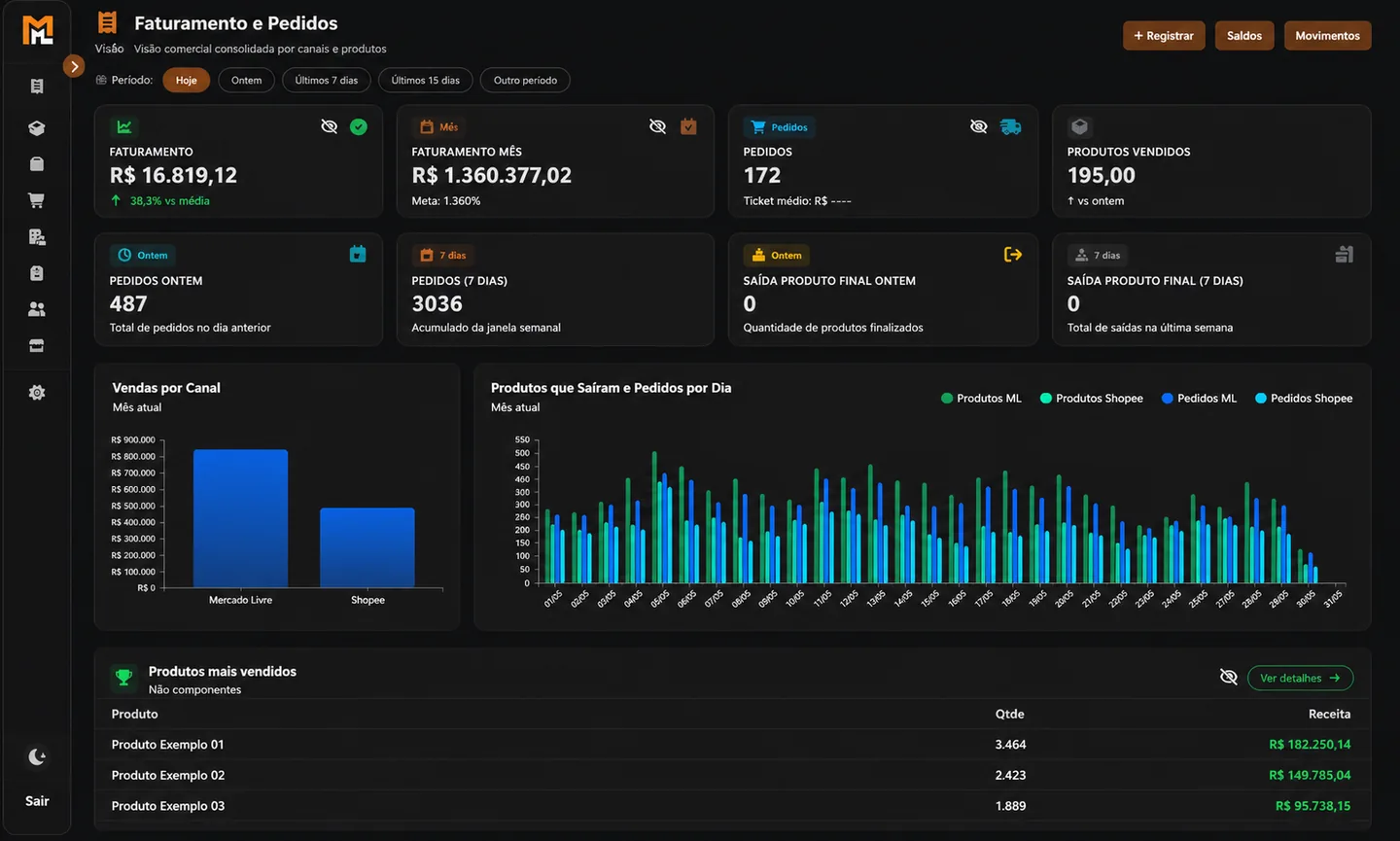
Task: Open Ver detalhes link
Action: (x=1300, y=678)
